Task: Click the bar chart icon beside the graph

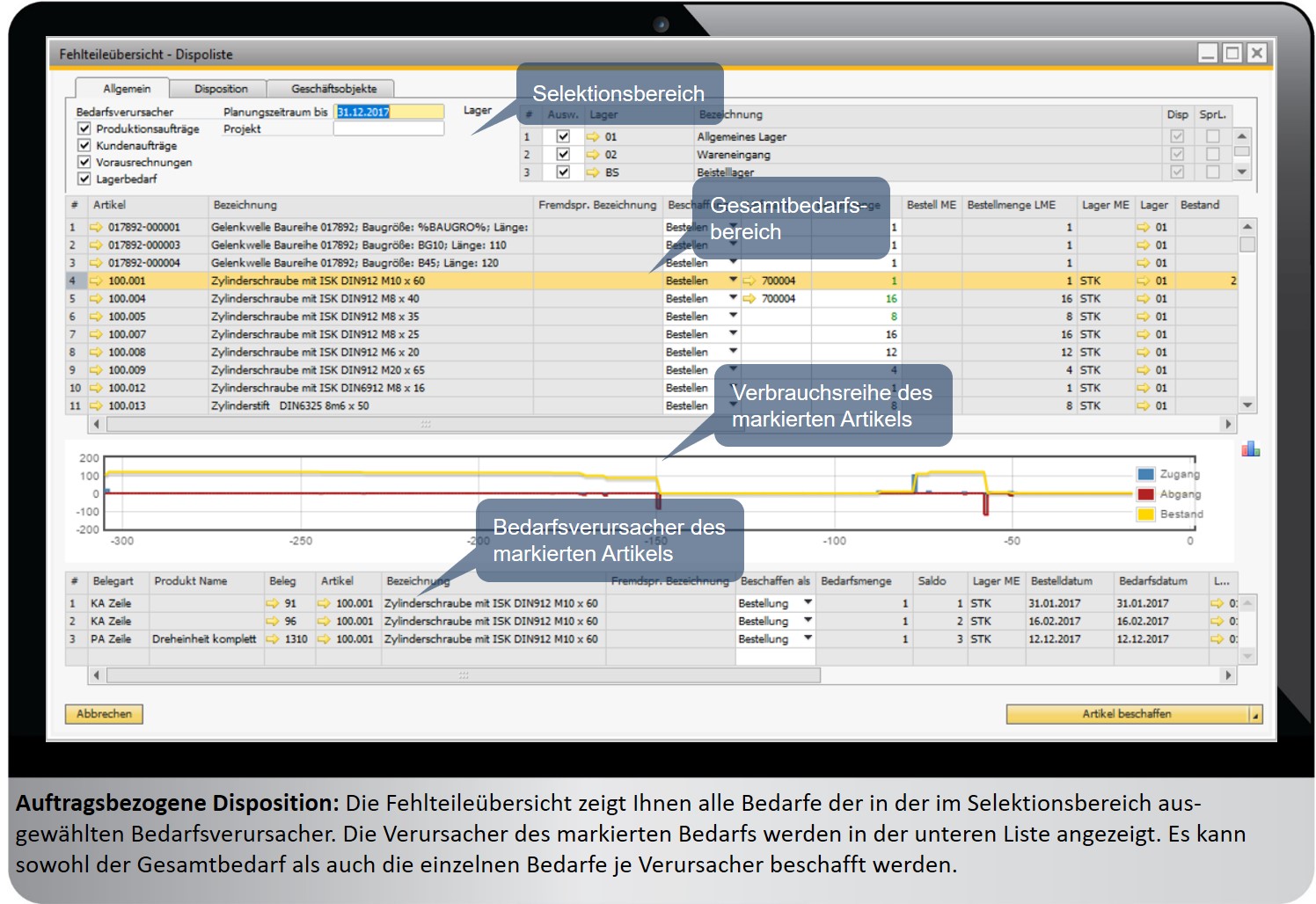Action: pos(1250,448)
